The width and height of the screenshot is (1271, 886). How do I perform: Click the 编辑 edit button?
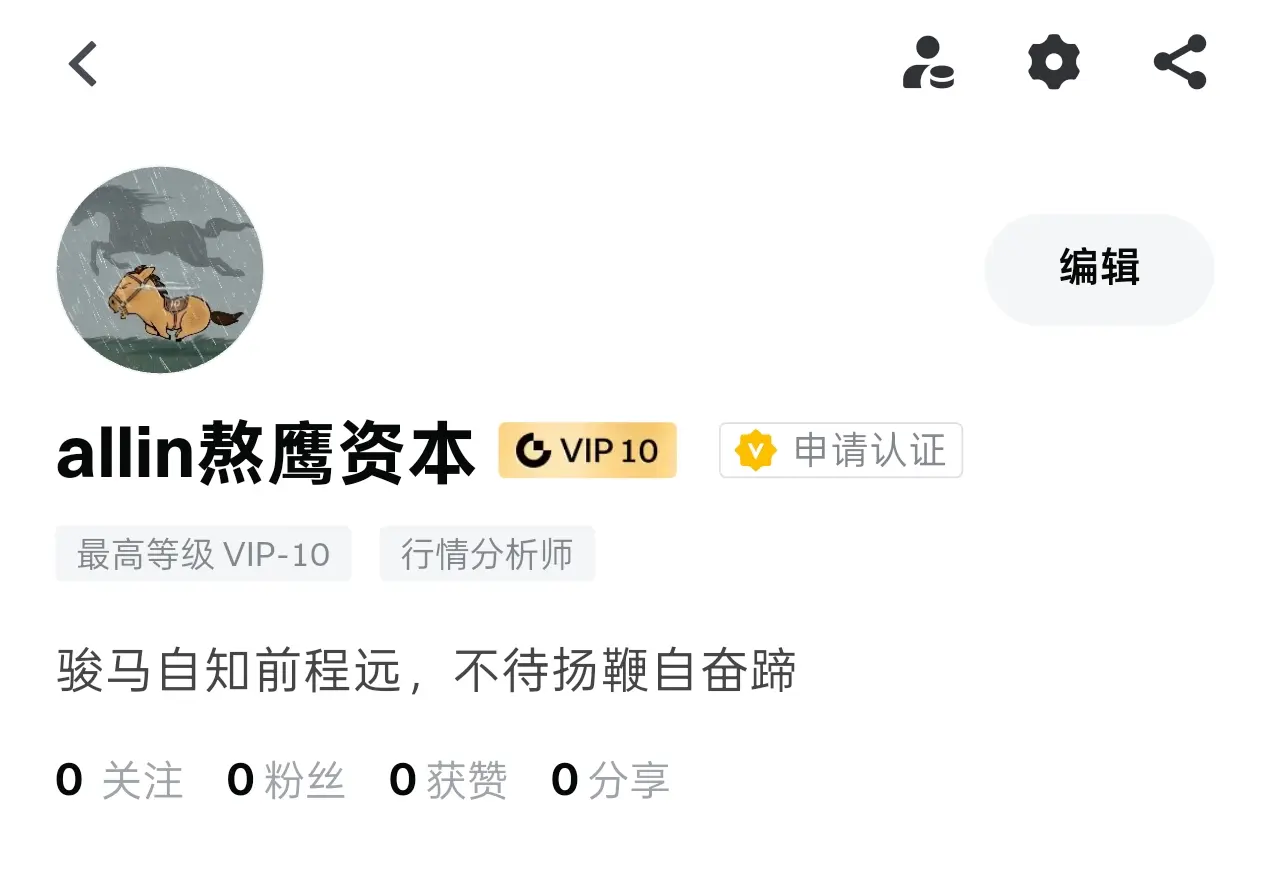click(1099, 269)
